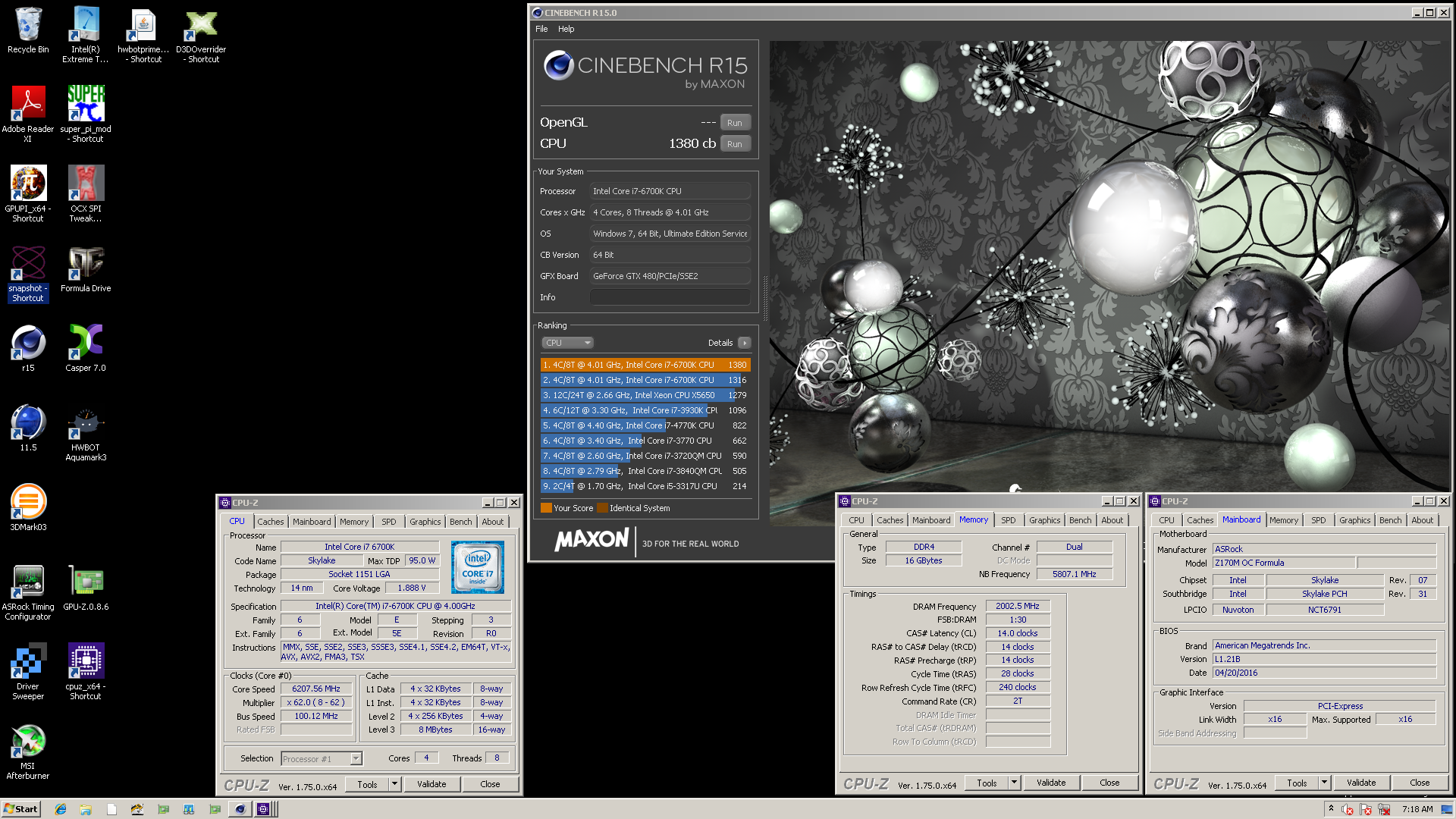The image size is (1456, 819).
Task: Select the OCX SPI Tweaker icon
Action: point(86,193)
